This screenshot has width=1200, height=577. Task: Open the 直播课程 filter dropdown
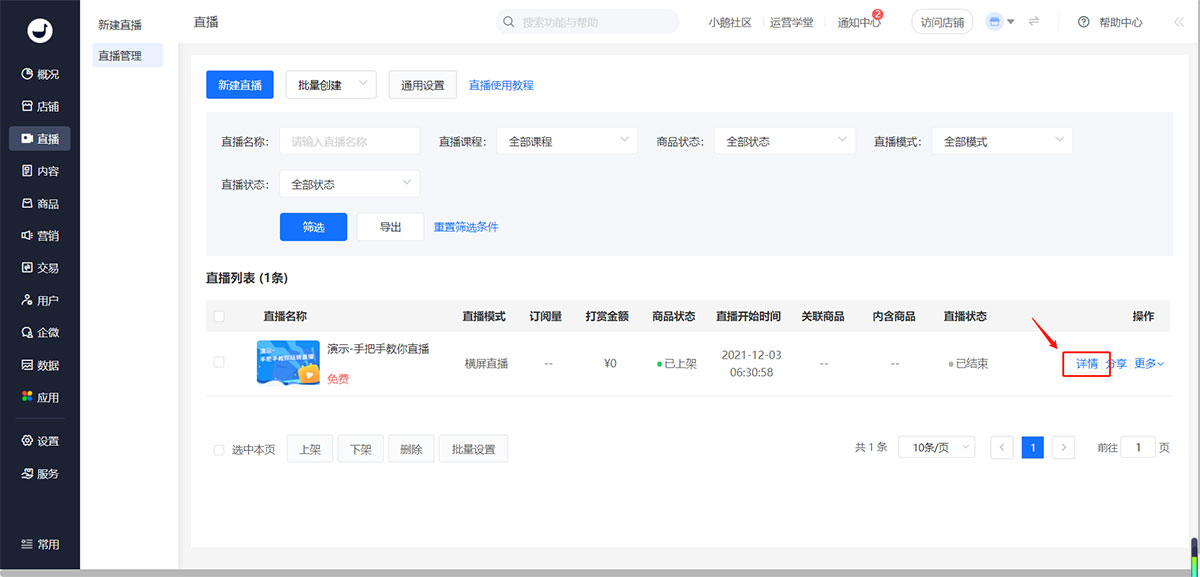pyautogui.click(x=567, y=142)
